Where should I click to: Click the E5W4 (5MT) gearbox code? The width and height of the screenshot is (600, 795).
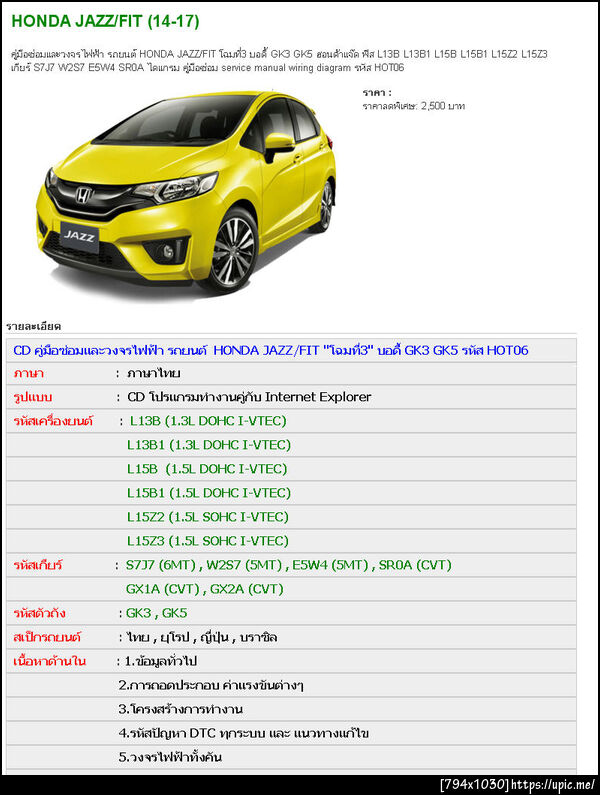click(330, 565)
